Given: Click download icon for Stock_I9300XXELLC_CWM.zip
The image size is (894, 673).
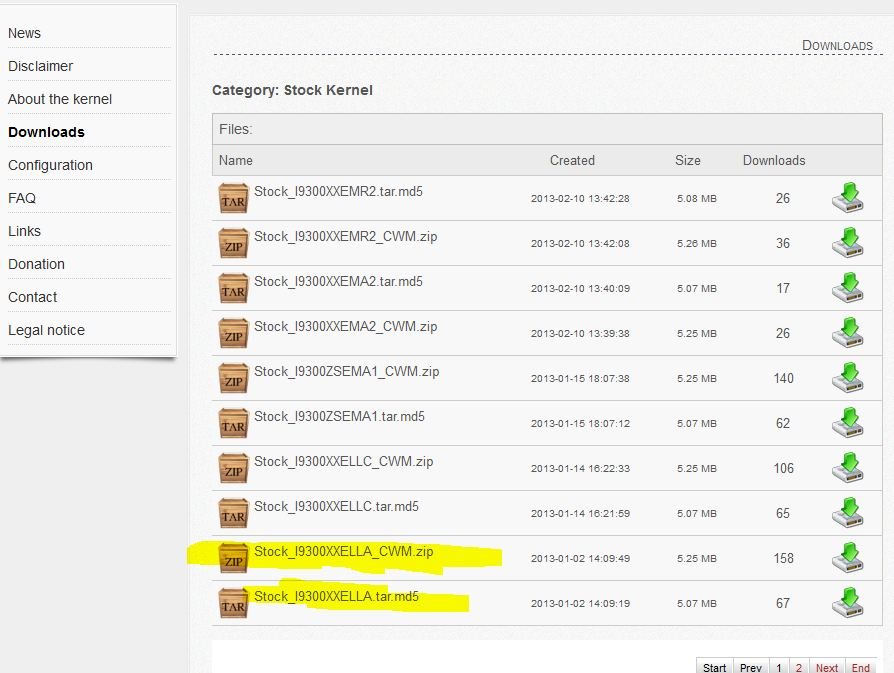Looking at the screenshot, I should pyautogui.click(x=847, y=468).
